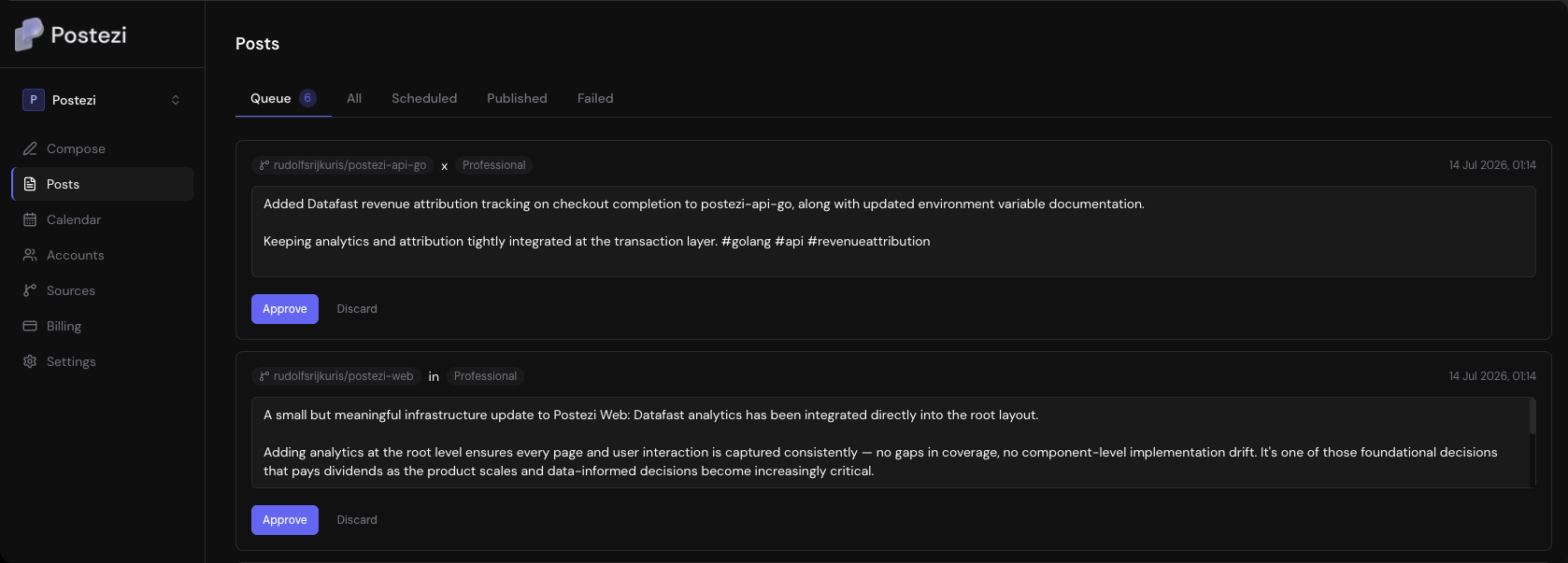Click into the postezi-api-go post text area
Image resolution: width=1568 pixels, height=563 pixels.
(893, 232)
